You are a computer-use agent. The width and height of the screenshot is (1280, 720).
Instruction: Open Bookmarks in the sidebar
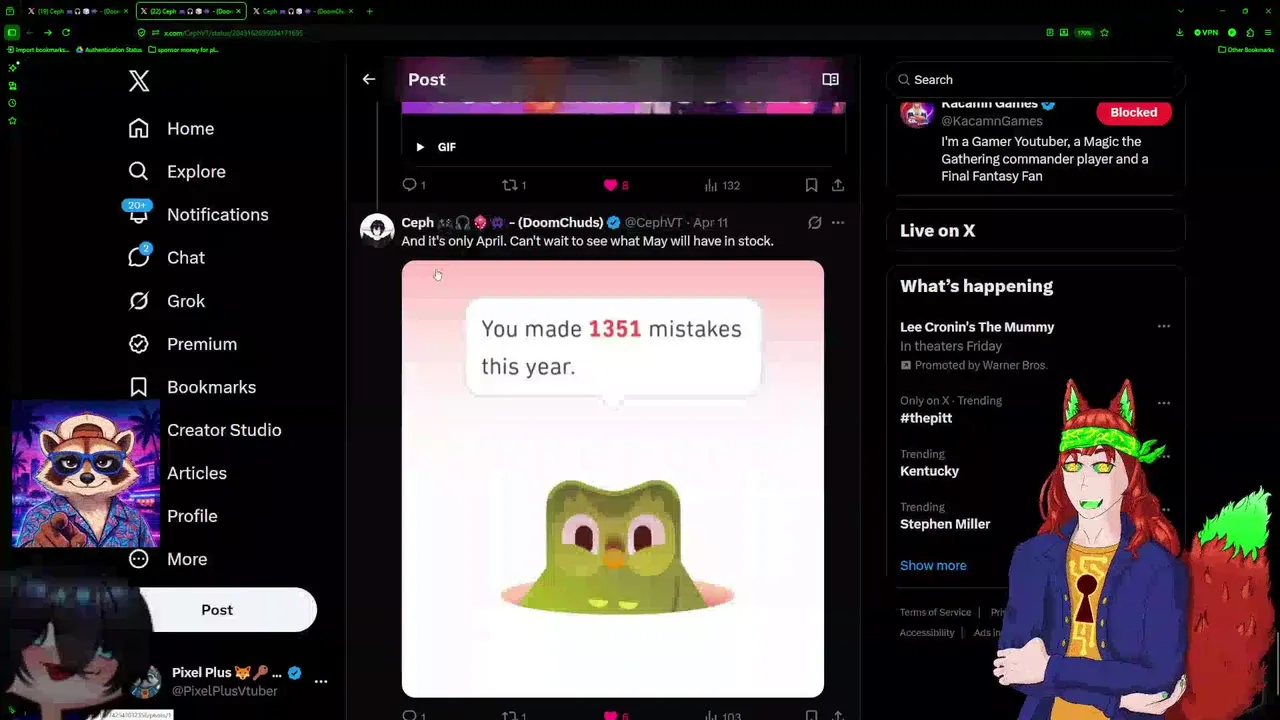pos(192,386)
